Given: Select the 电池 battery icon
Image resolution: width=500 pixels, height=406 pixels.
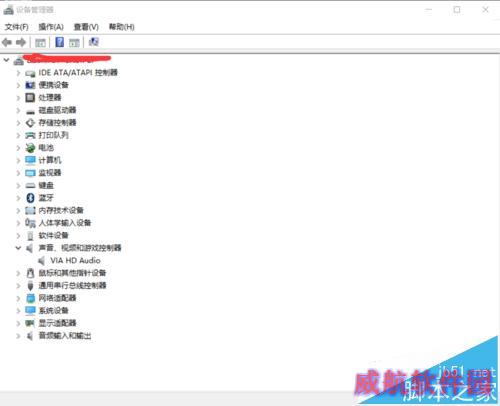Looking at the screenshot, I should point(30,147).
